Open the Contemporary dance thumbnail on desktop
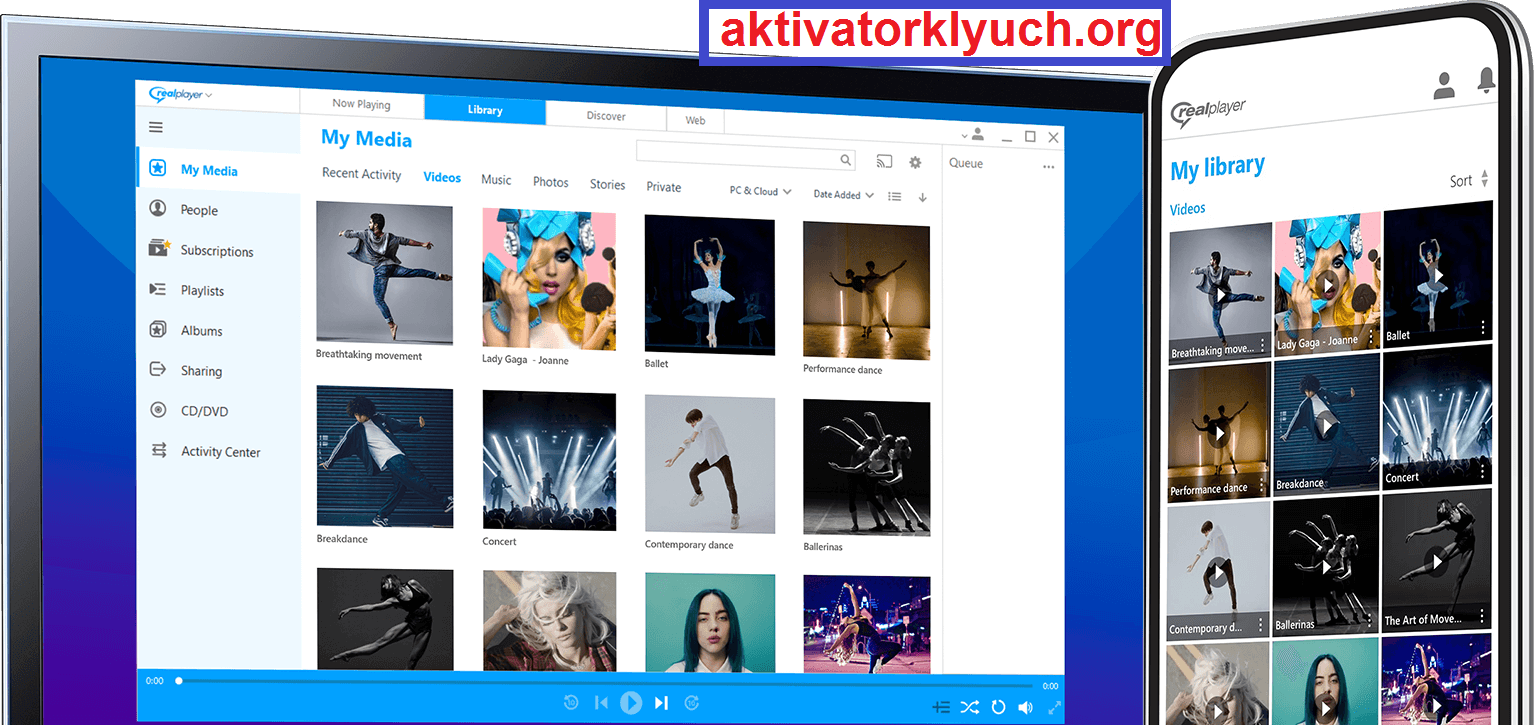This screenshot has height=725, width=1534. tap(710, 464)
